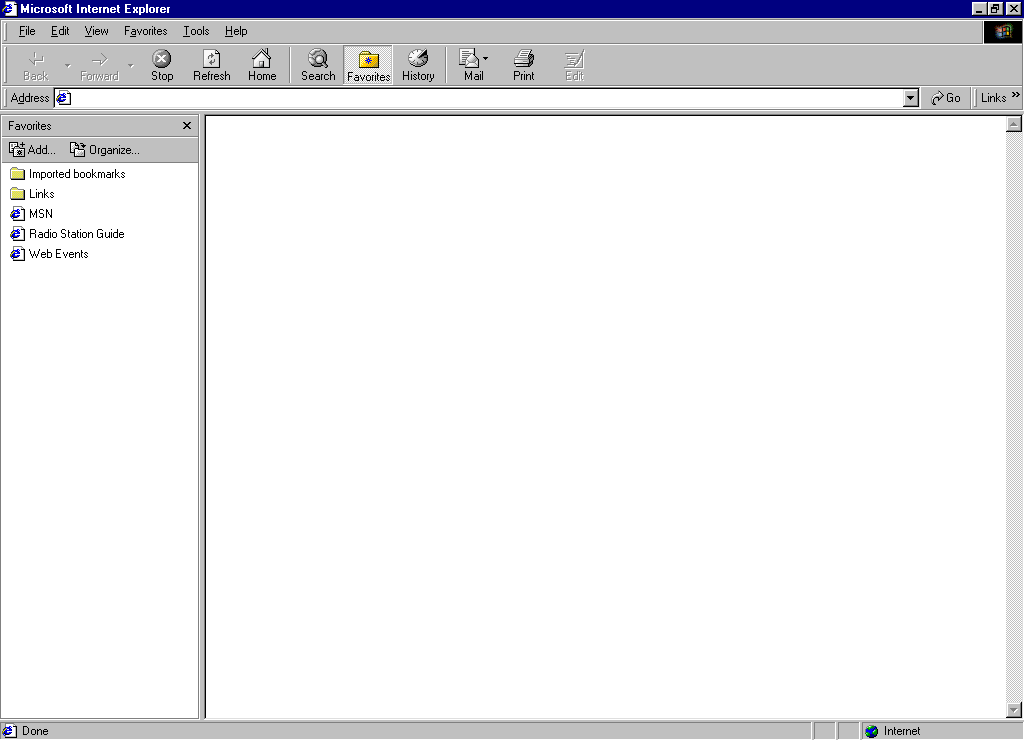Open the Mail button dropdown arrow
Screen dimensions: 1024x740
tap(485, 59)
